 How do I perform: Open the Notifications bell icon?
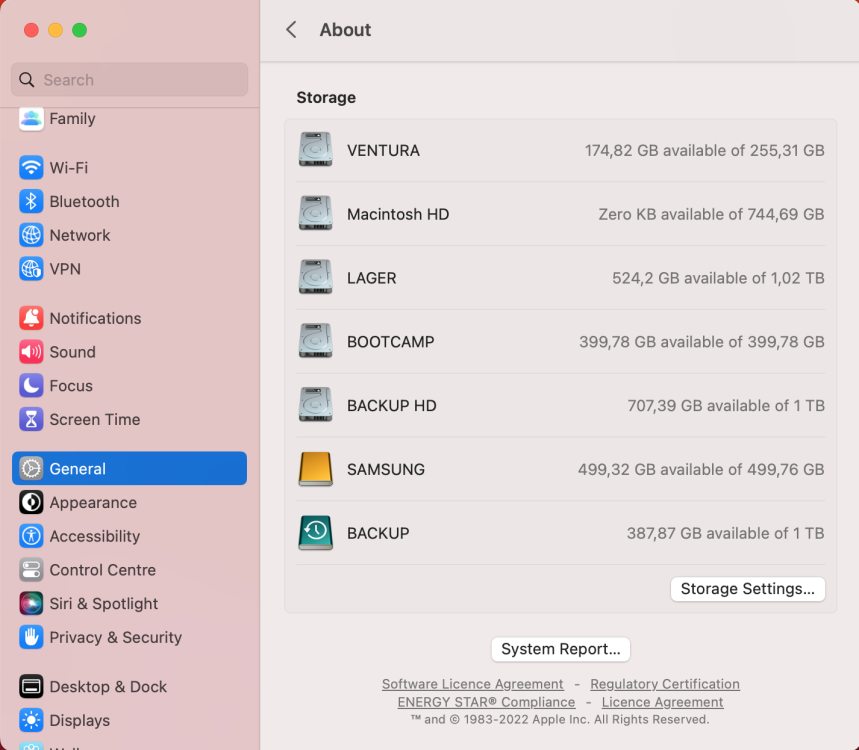point(31,318)
